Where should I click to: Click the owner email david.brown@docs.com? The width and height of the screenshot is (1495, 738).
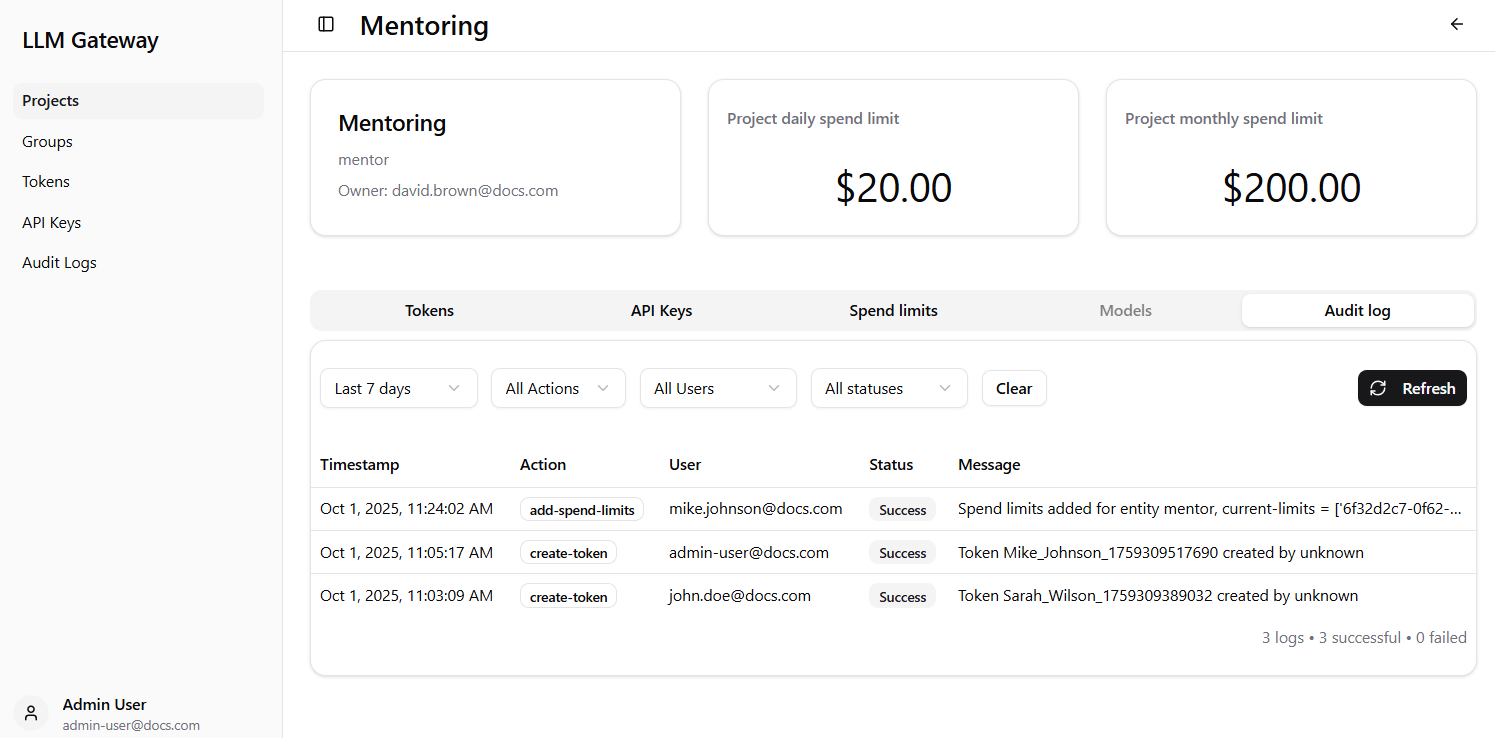(x=475, y=190)
